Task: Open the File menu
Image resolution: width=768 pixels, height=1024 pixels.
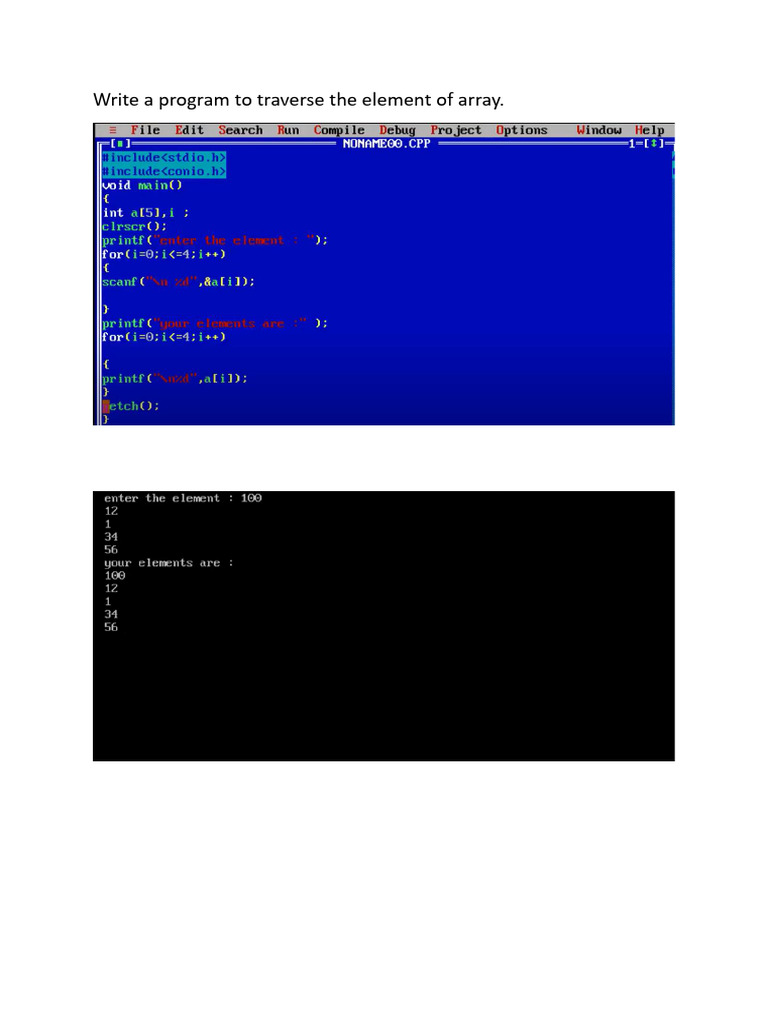Action: (x=145, y=130)
